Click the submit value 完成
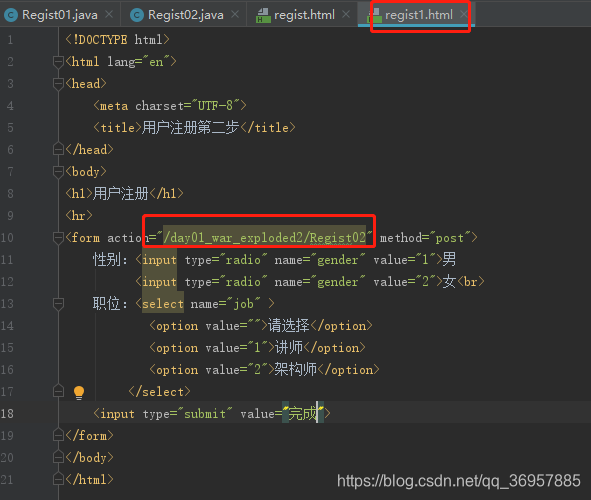Screen dimensions: 591x500 tap(302, 413)
